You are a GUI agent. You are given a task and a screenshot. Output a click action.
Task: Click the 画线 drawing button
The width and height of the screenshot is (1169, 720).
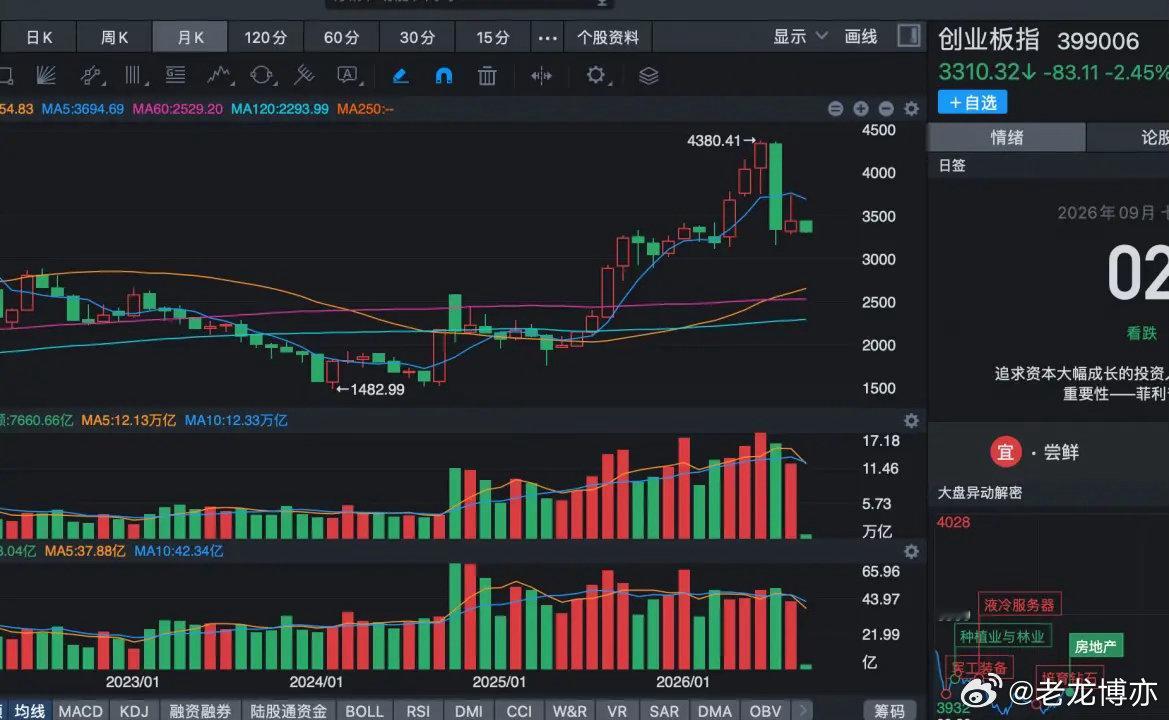tap(860, 37)
